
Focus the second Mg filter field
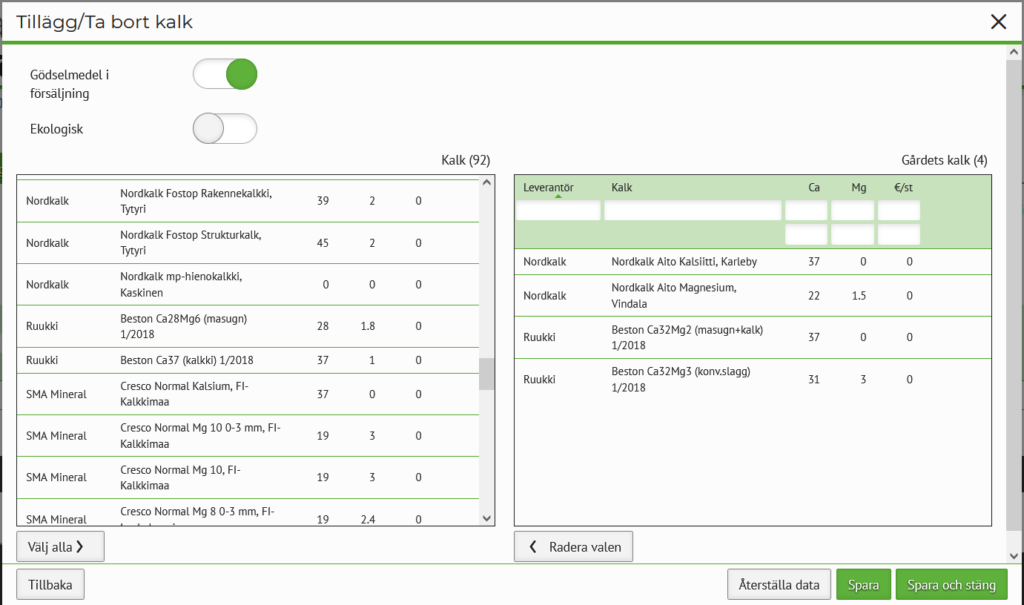852,234
